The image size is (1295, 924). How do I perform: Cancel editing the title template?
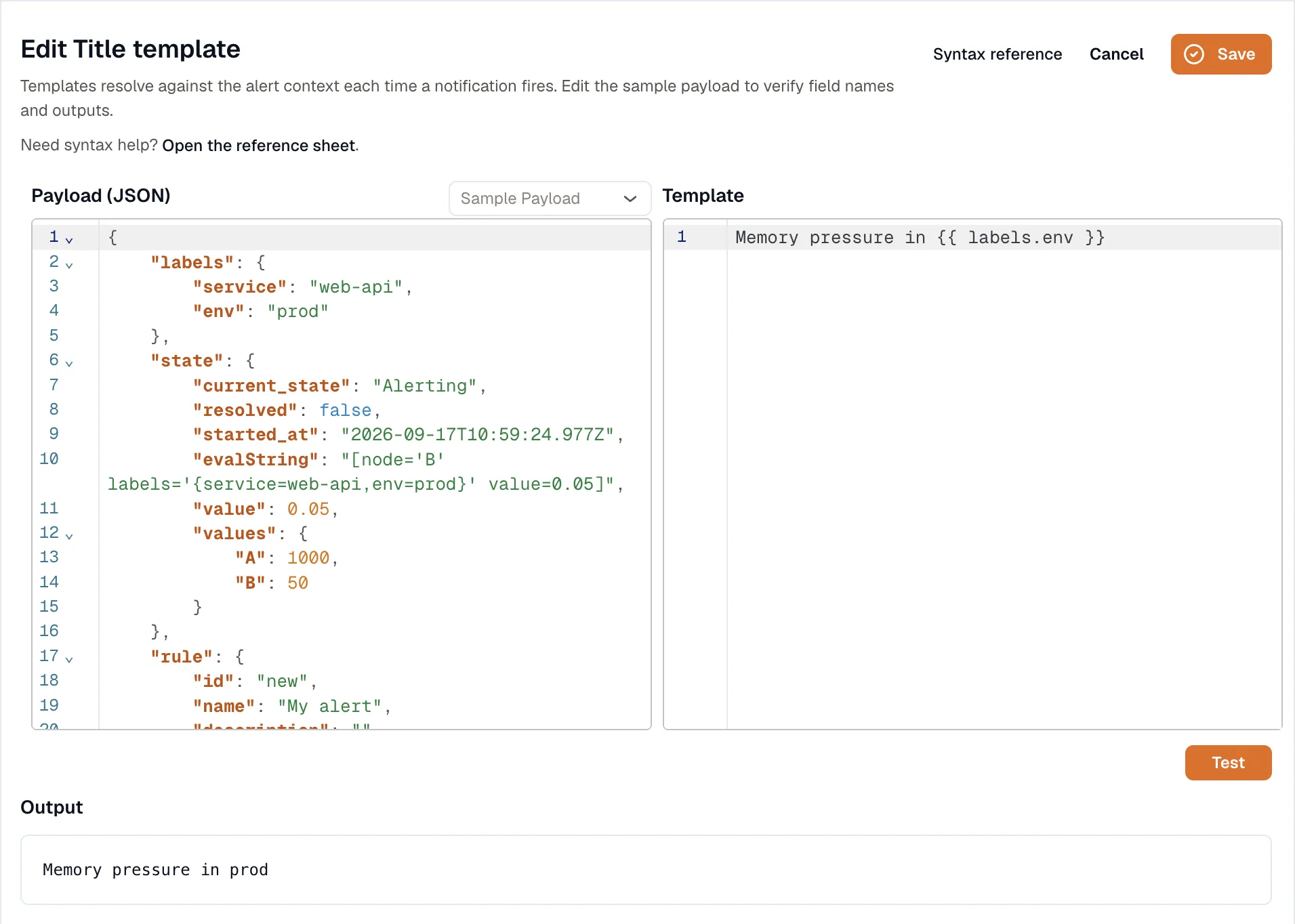1116,54
